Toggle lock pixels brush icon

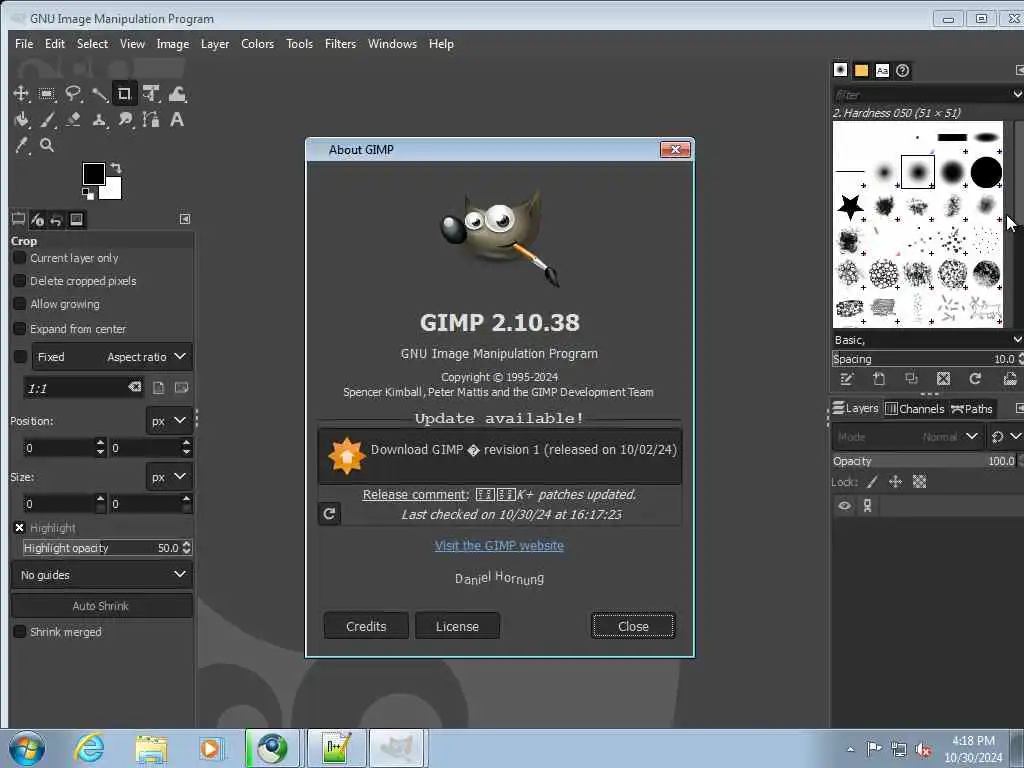(x=872, y=482)
